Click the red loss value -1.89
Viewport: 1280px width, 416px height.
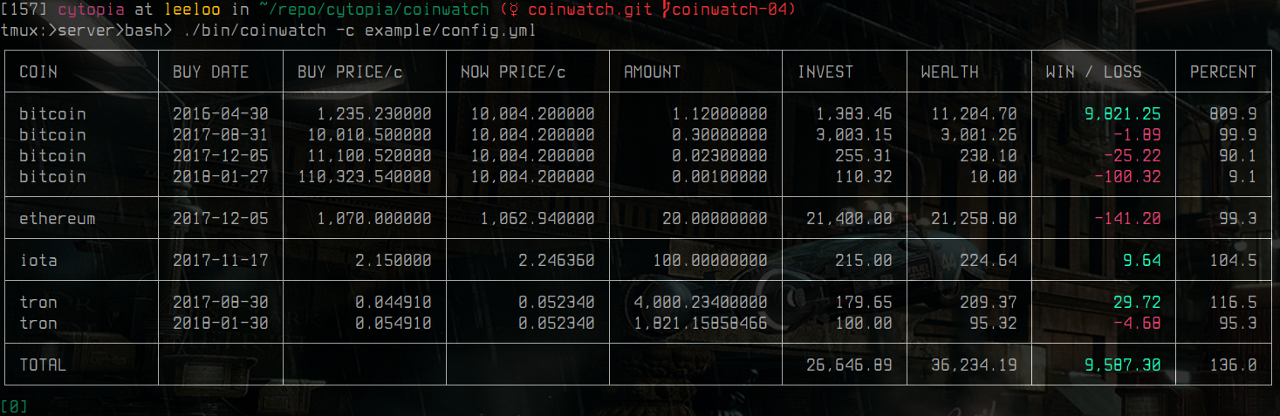pyautogui.click(x=1137, y=135)
